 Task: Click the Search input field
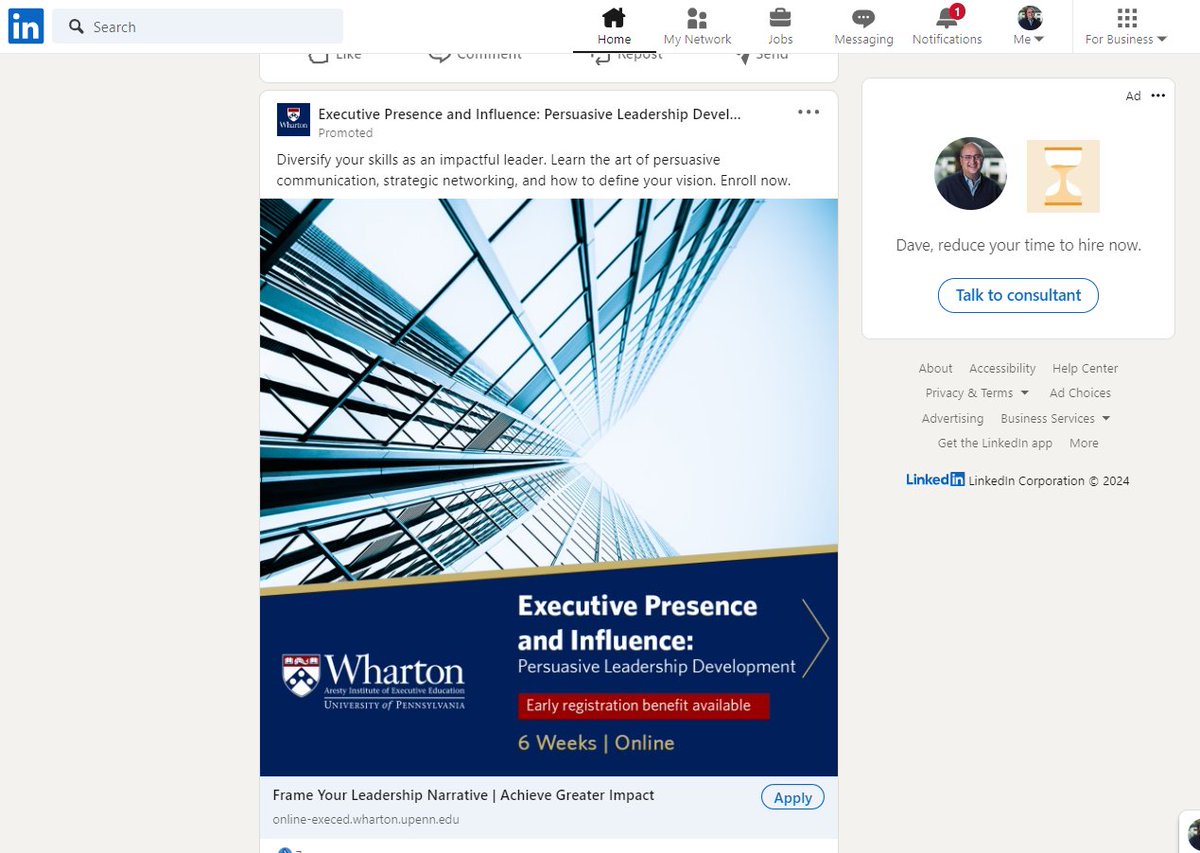(x=197, y=27)
